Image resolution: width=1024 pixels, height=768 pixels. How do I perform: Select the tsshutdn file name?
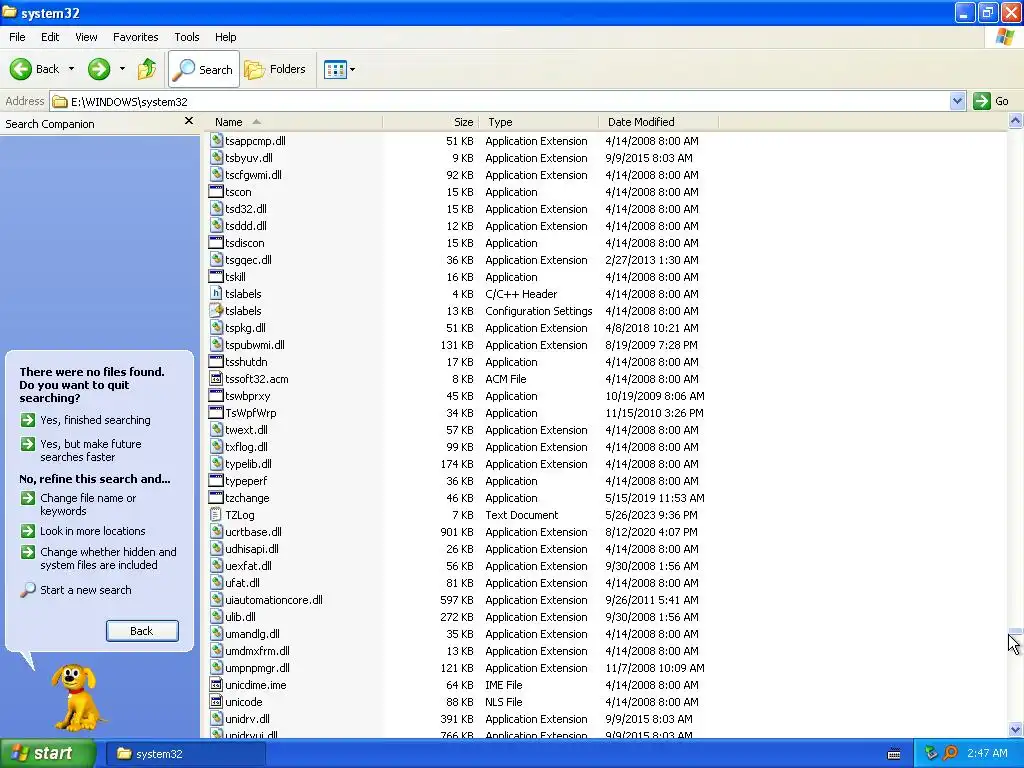(x=246, y=362)
